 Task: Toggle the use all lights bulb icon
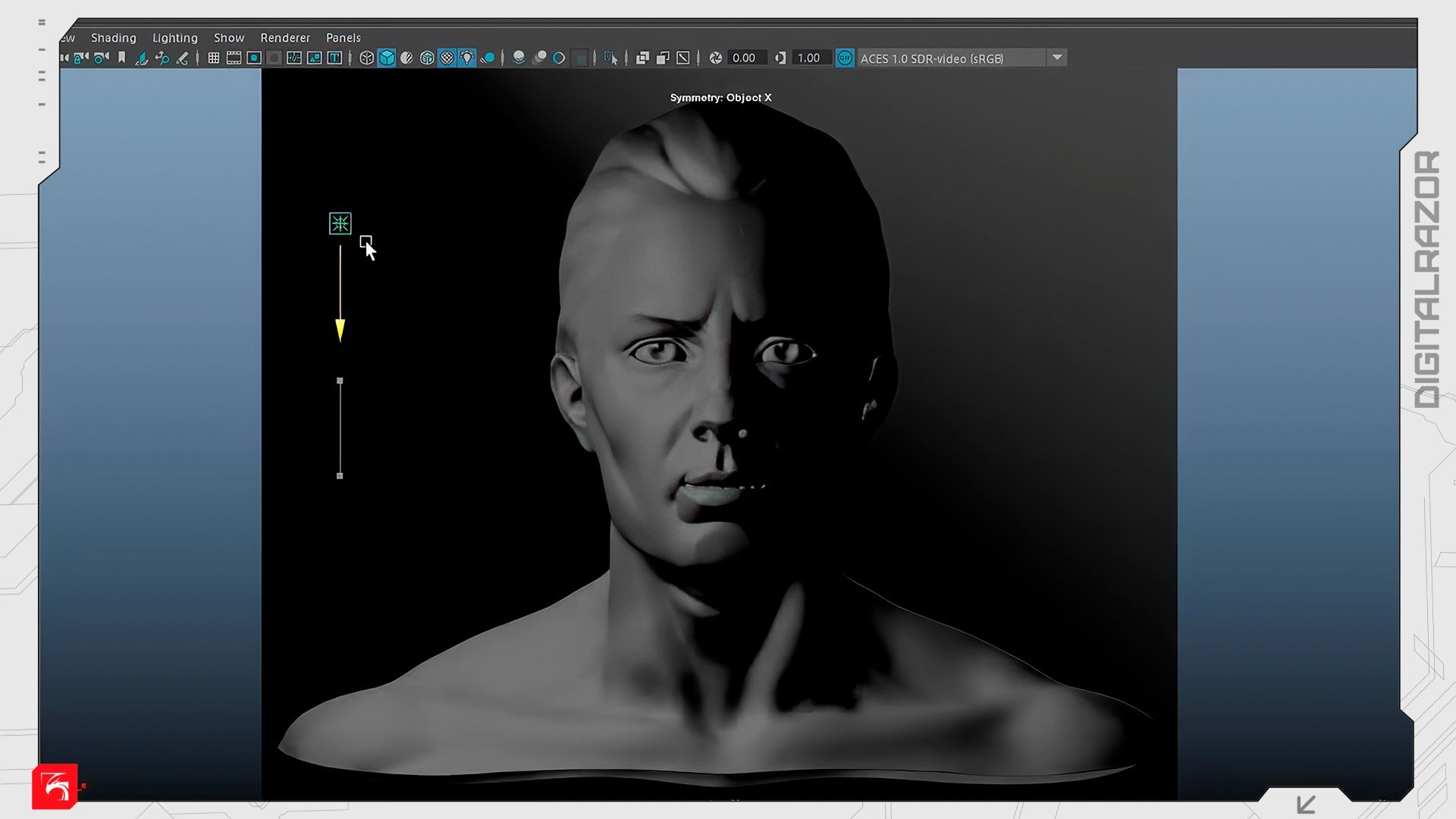click(x=467, y=58)
